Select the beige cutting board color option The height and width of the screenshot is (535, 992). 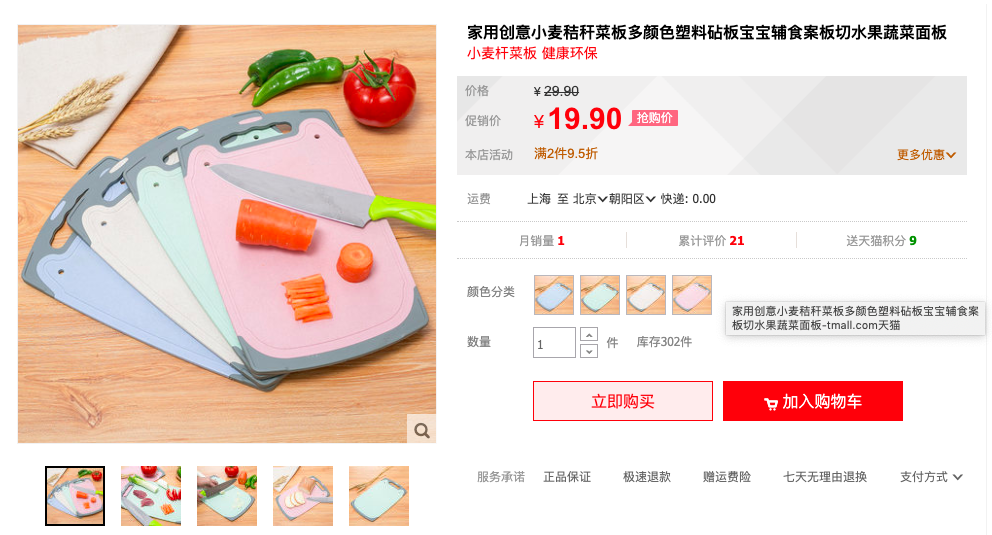pos(646,295)
